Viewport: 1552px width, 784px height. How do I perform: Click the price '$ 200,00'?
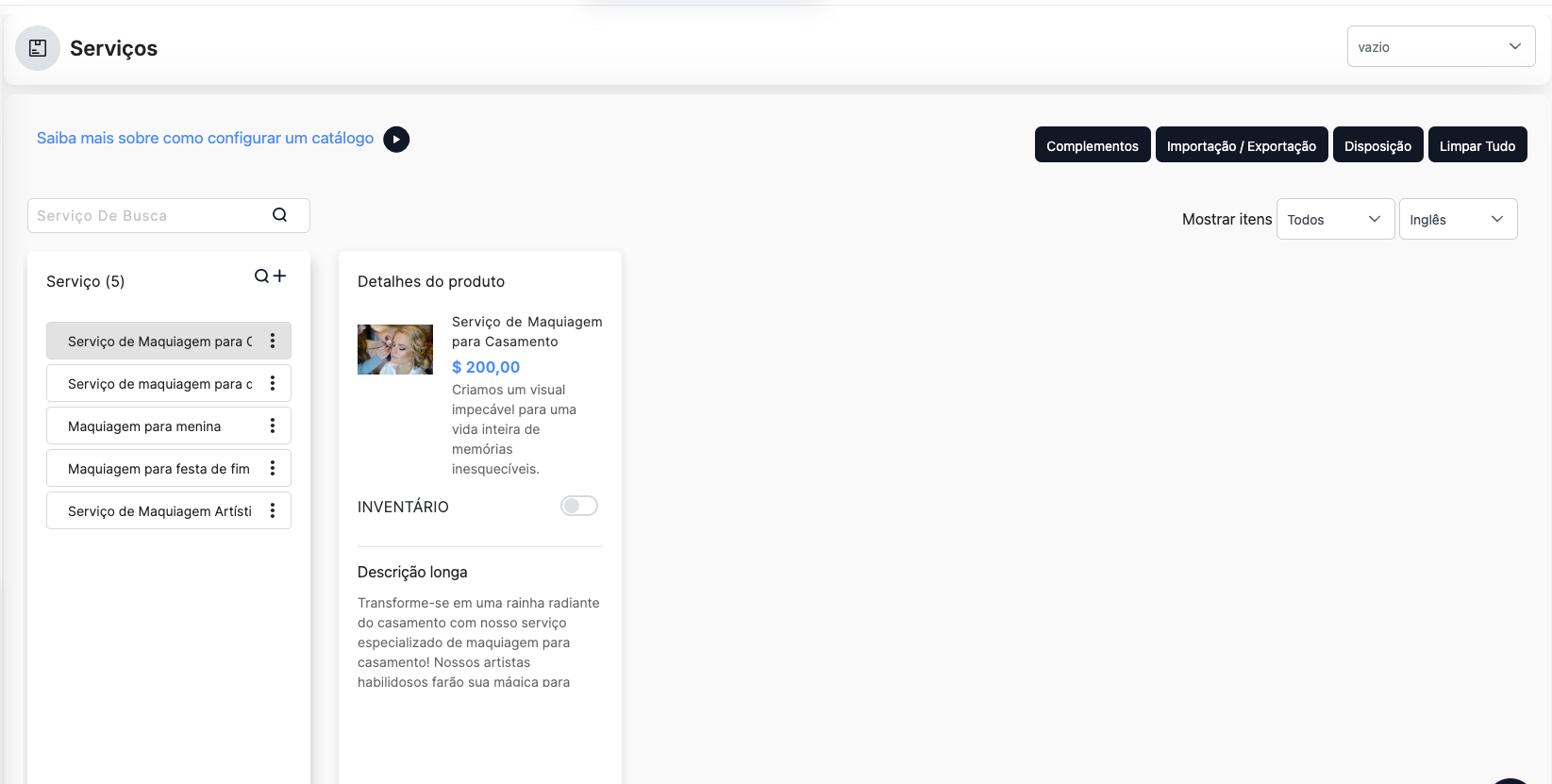tap(486, 367)
